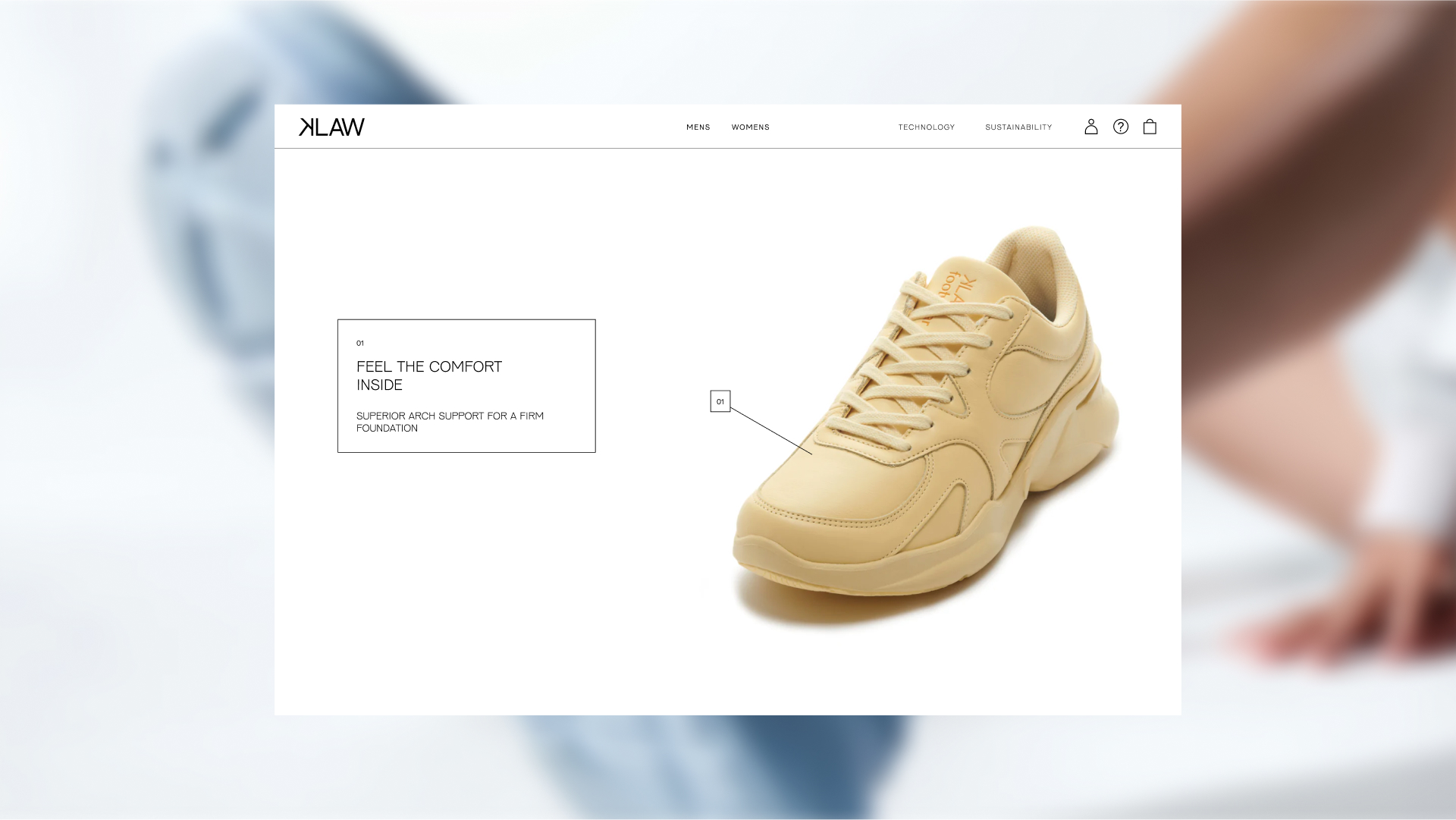The width and height of the screenshot is (1456, 820).
Task: Click the help question mark icon
Action: (1121, 127)
